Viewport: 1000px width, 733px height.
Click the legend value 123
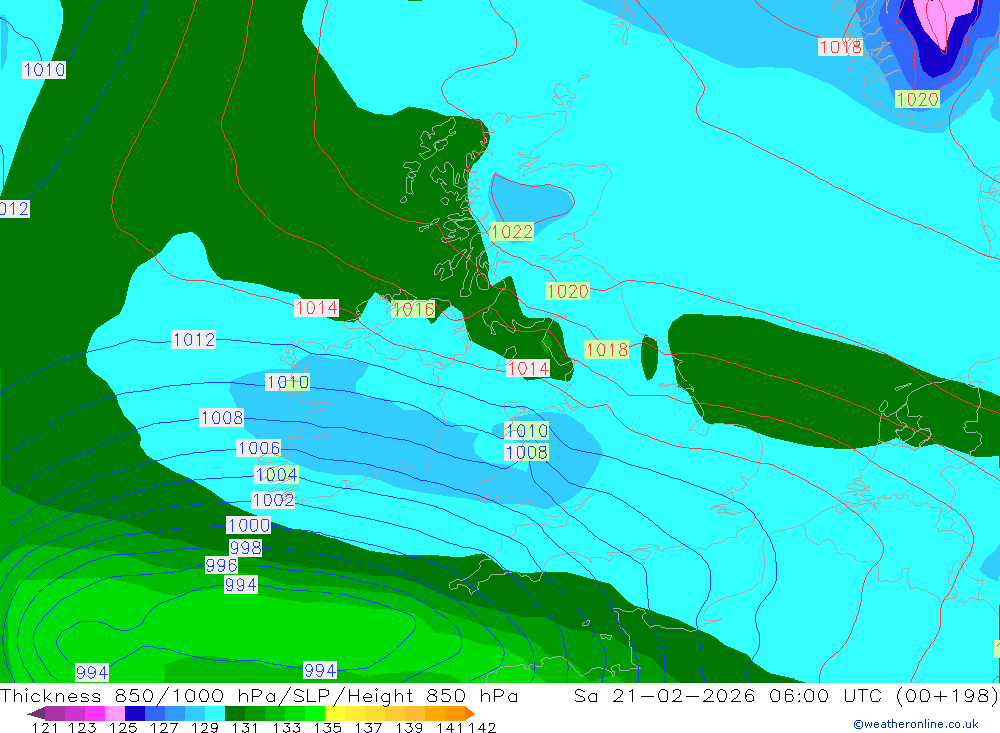[x=82, y=727]
